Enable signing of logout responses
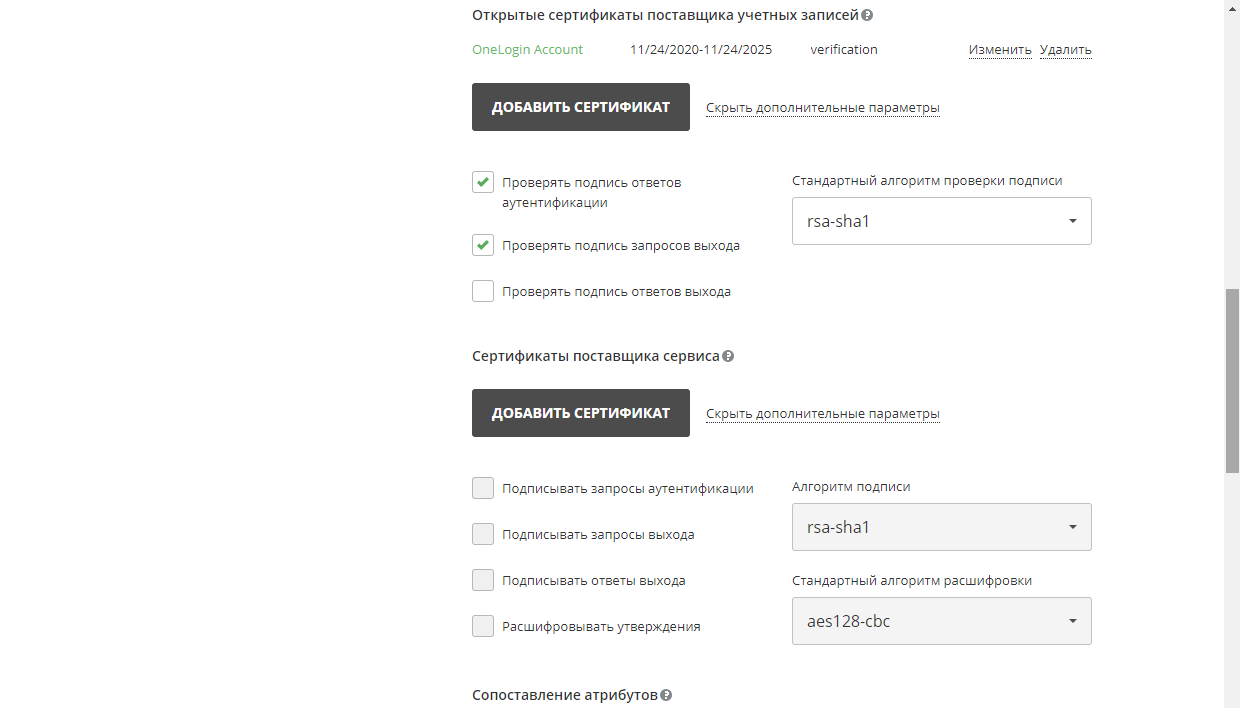The height and width of the screenshot is (708, 1240). [483, 580]
